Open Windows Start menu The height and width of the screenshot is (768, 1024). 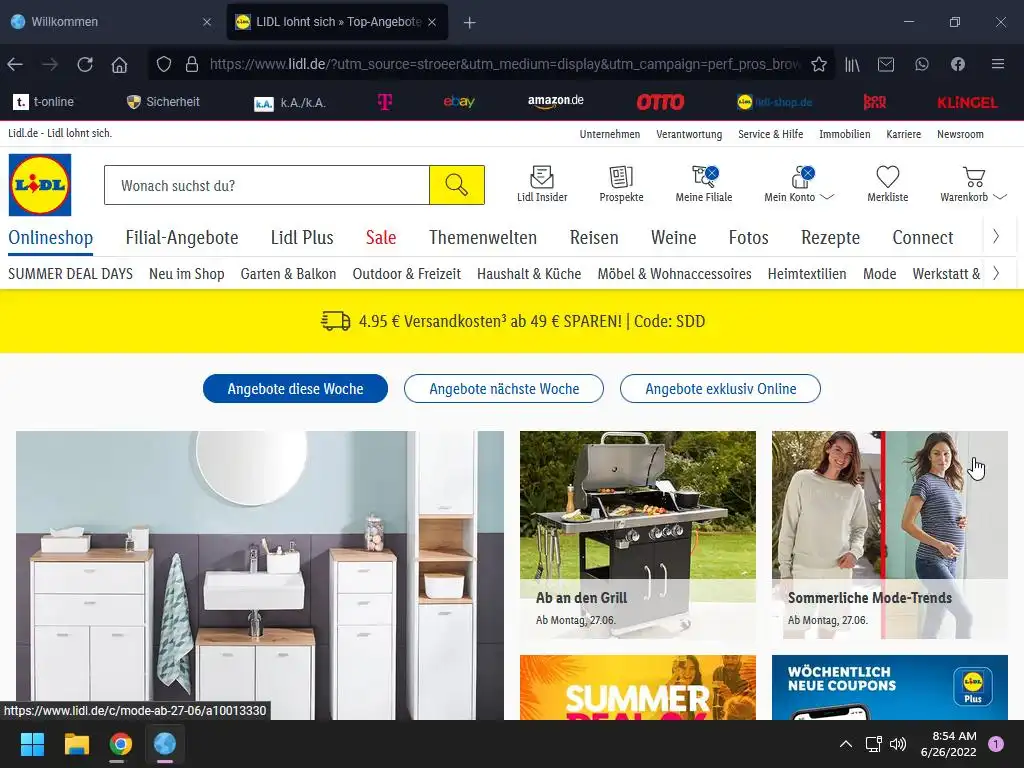pyautogui.click(x=32, y=744)
